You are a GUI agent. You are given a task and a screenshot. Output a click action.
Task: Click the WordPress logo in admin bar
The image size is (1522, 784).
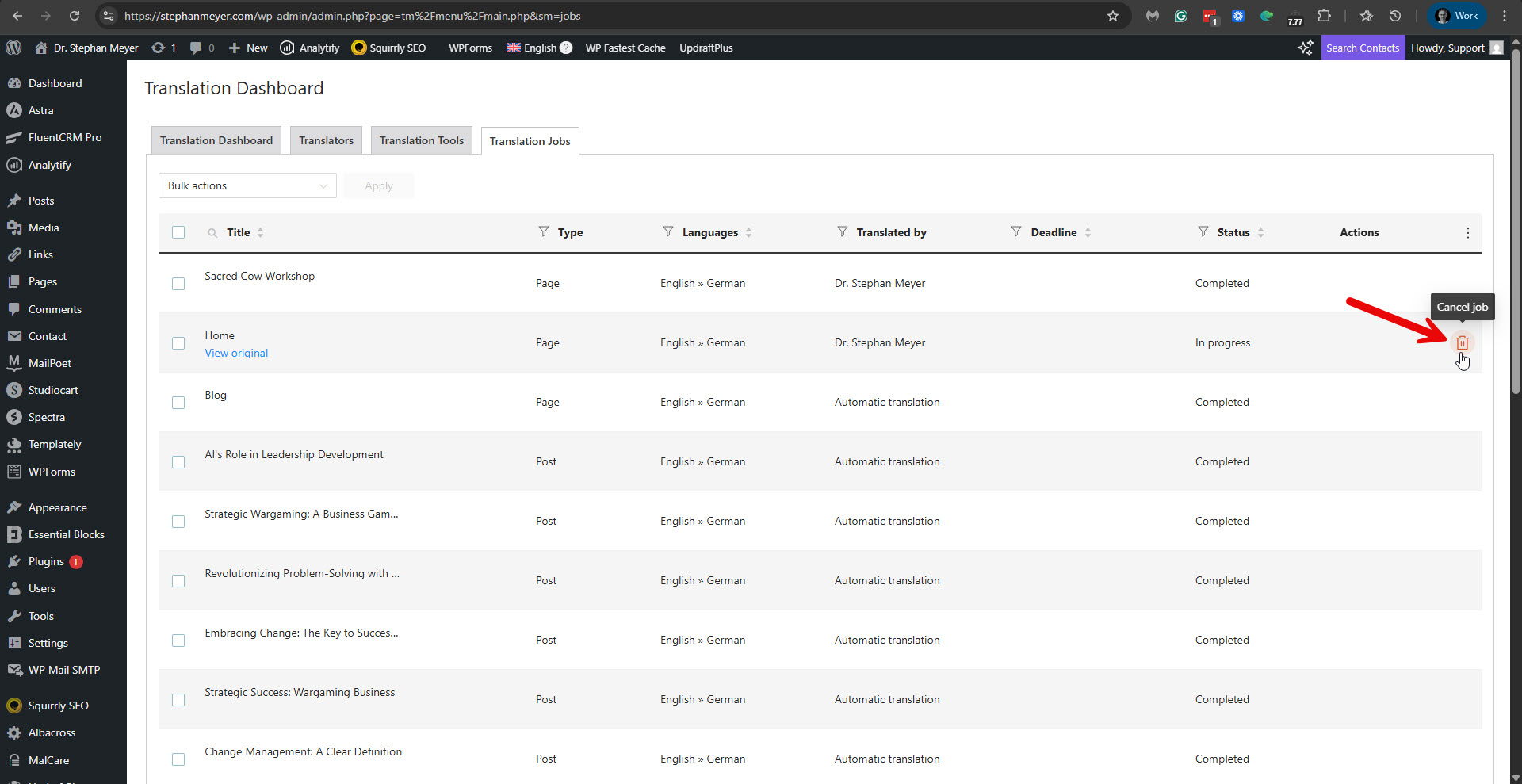point(13,48)
